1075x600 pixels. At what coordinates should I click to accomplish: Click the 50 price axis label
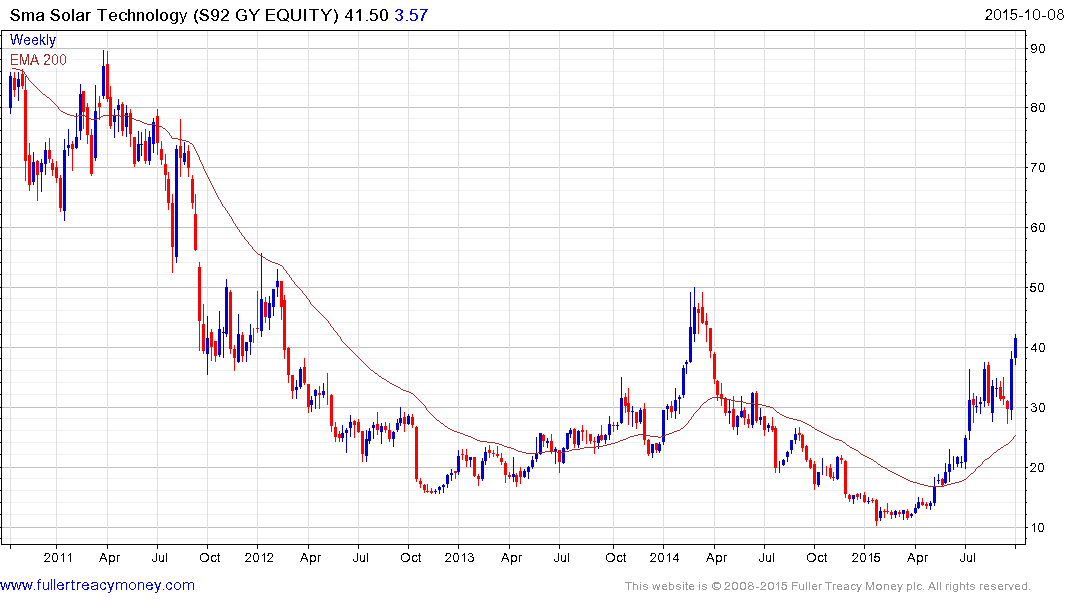pos(1038,288)
